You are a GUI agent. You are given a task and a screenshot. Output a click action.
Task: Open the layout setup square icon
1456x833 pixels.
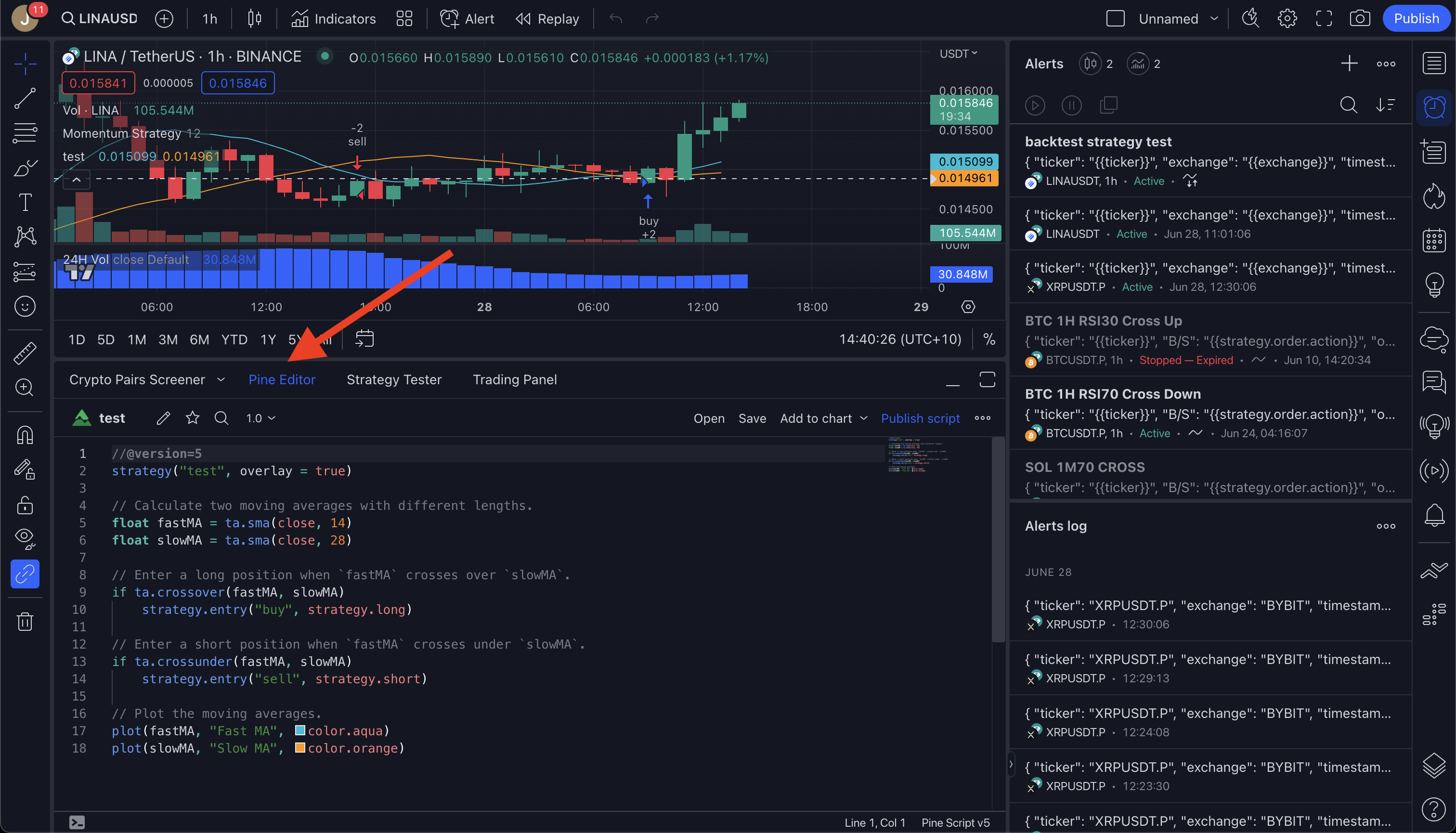[x=1115, y=18]
